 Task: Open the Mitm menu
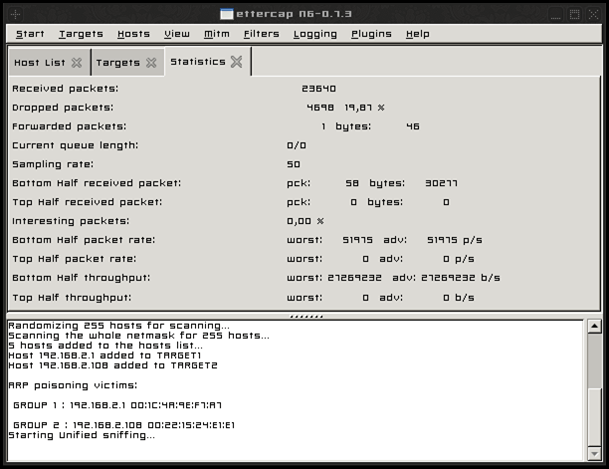(x=217, y=34)
